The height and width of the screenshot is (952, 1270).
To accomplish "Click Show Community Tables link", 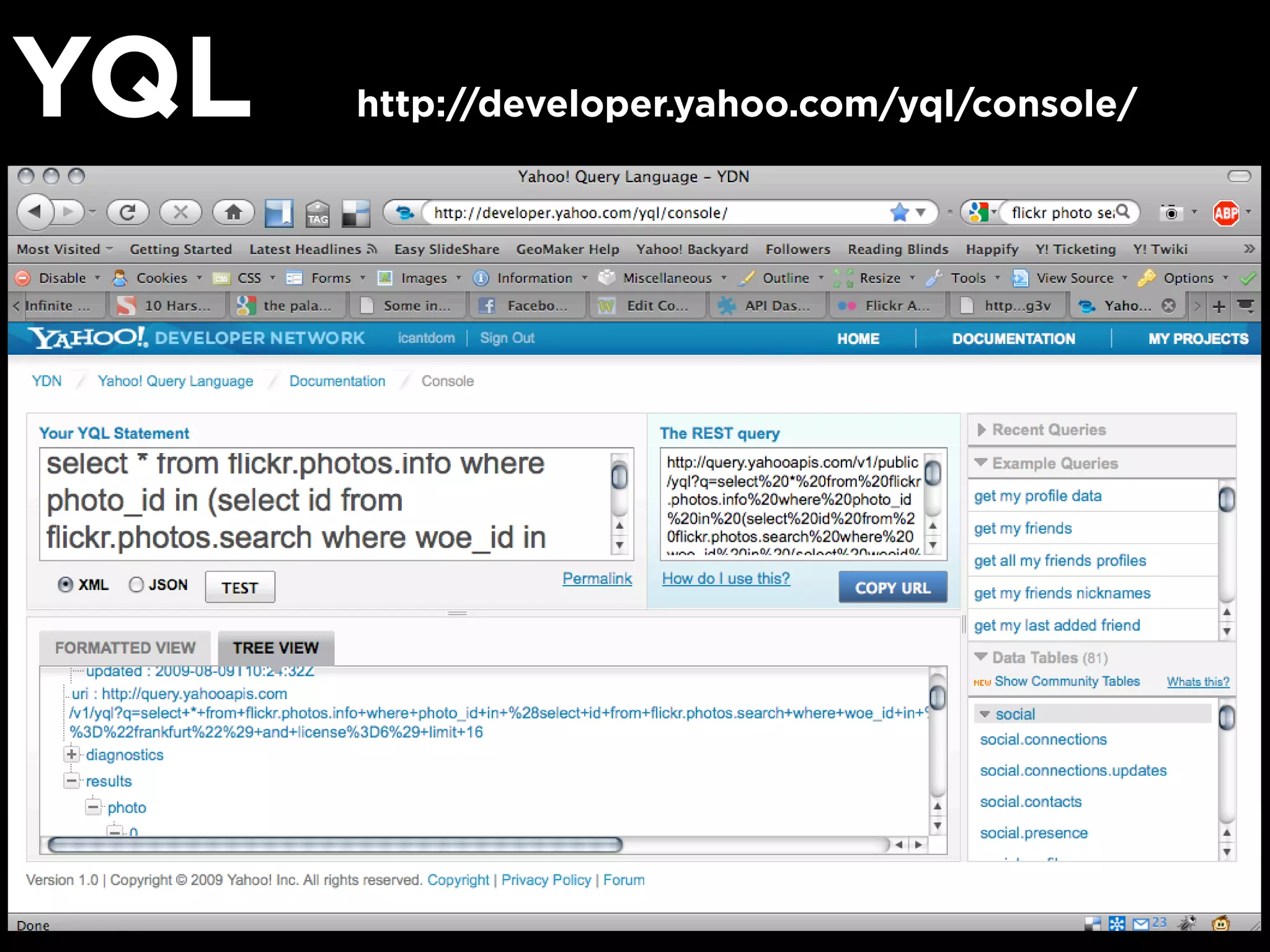I will (x=1067, y=681).
